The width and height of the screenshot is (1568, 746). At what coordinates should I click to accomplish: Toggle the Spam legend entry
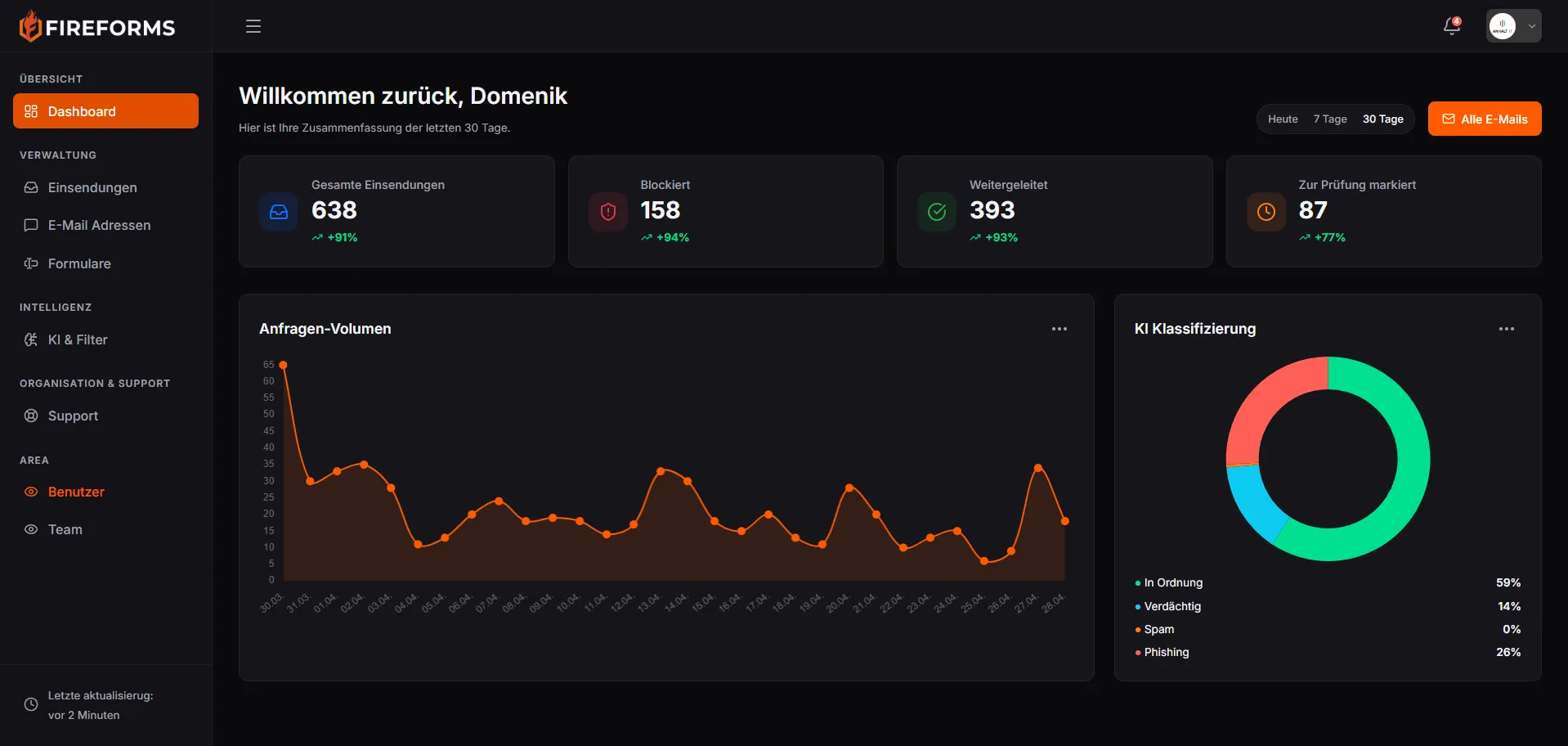click(1154, 629)
